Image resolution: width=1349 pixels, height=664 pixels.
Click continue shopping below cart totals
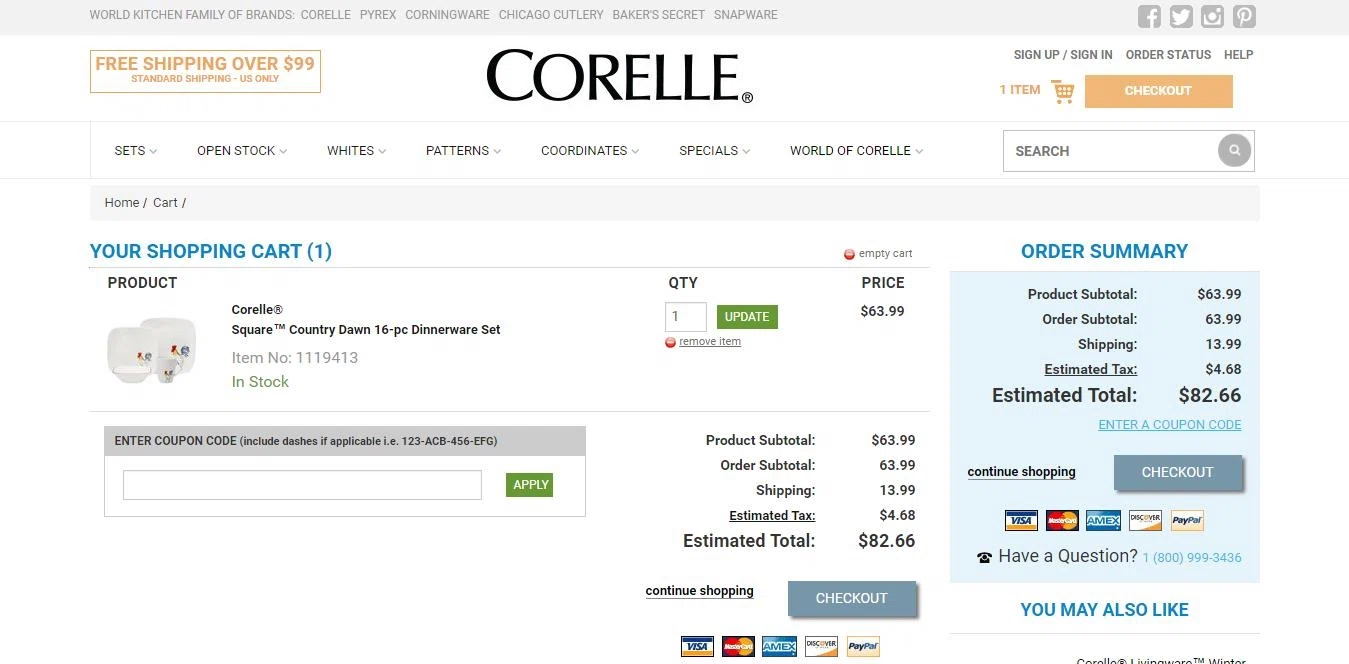(700, 591)
